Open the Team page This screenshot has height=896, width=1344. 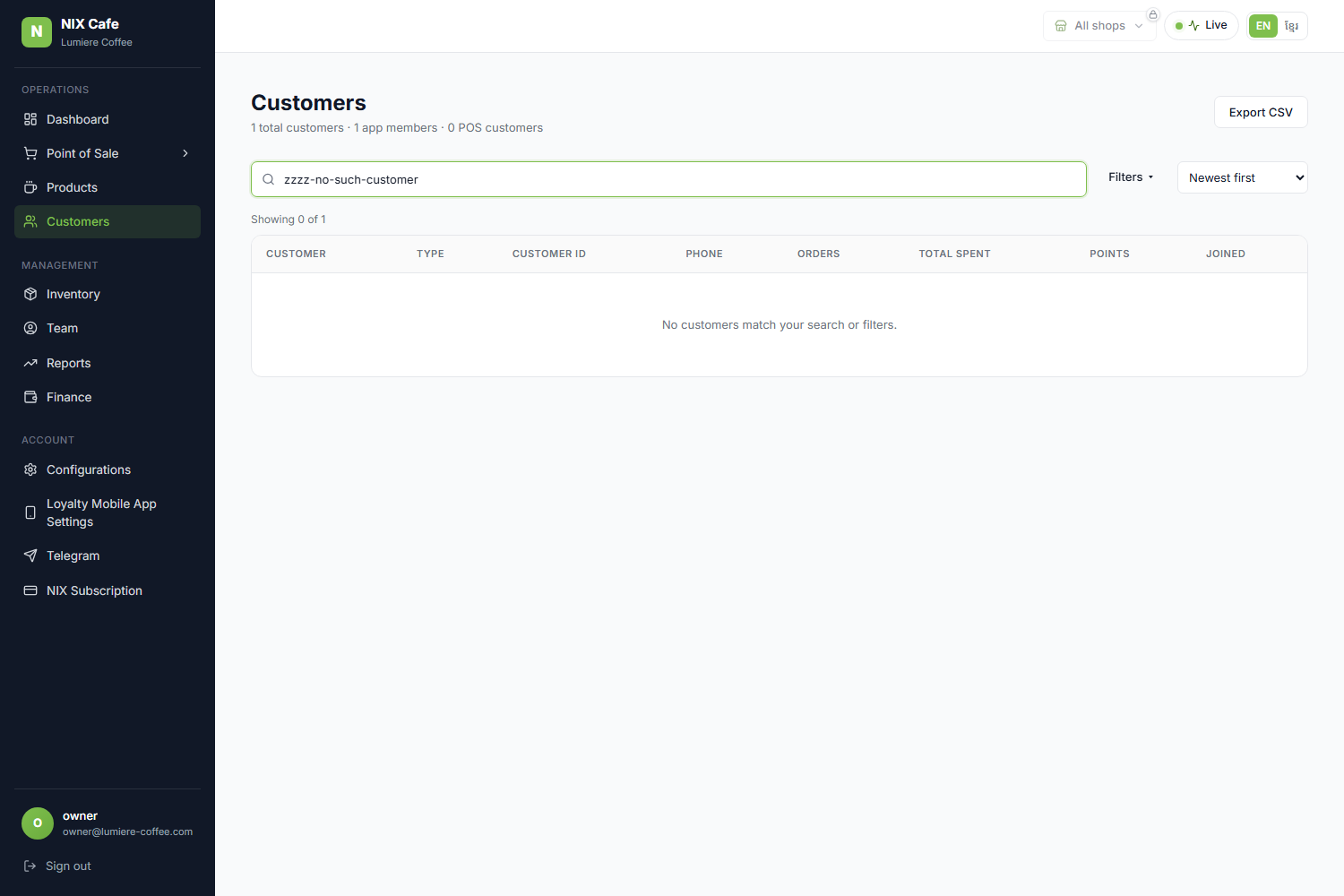click(x=108, y=328)
